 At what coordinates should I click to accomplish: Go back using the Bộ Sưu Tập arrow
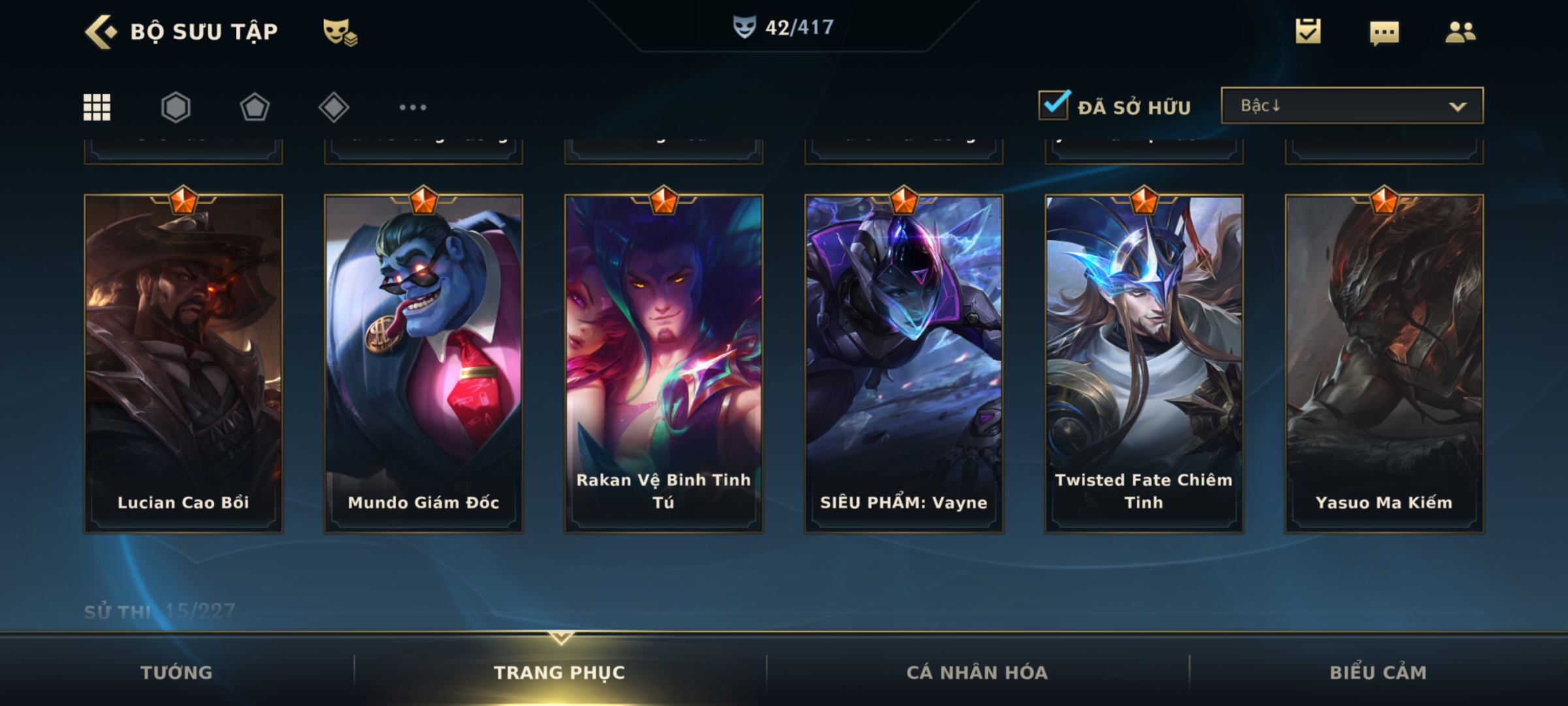coord(101,31)
